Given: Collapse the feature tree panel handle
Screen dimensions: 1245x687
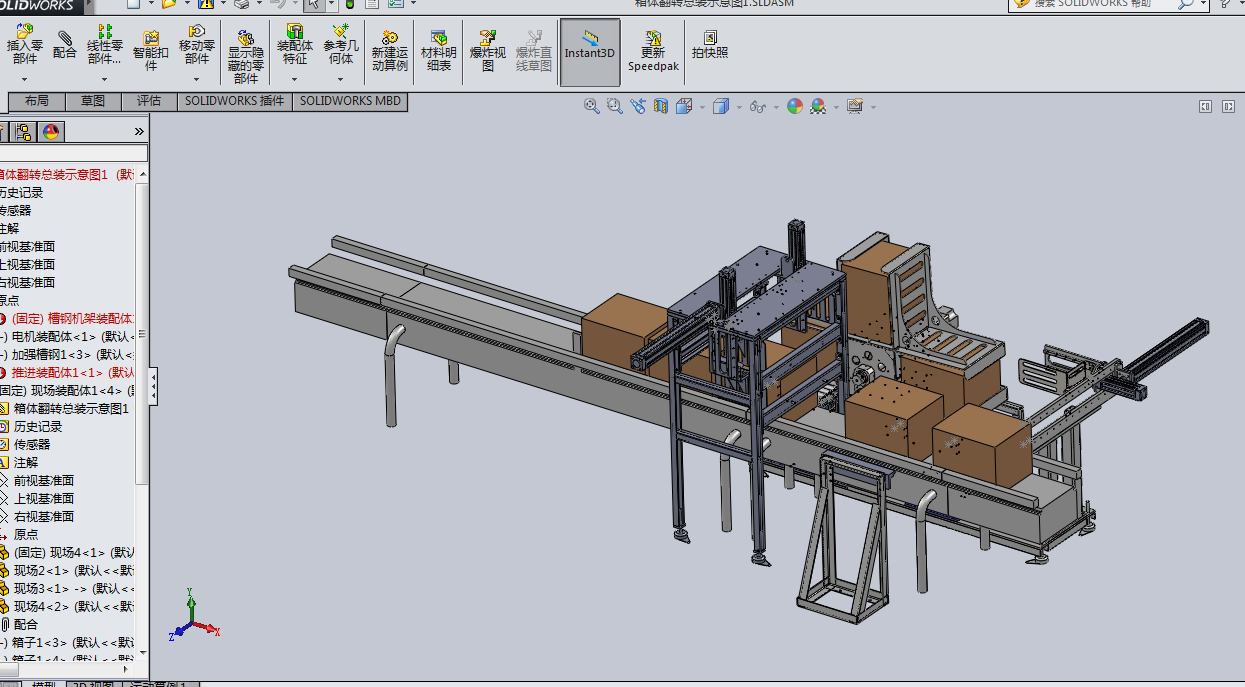Looking at the screenshot, I should [x=153, y=386].
